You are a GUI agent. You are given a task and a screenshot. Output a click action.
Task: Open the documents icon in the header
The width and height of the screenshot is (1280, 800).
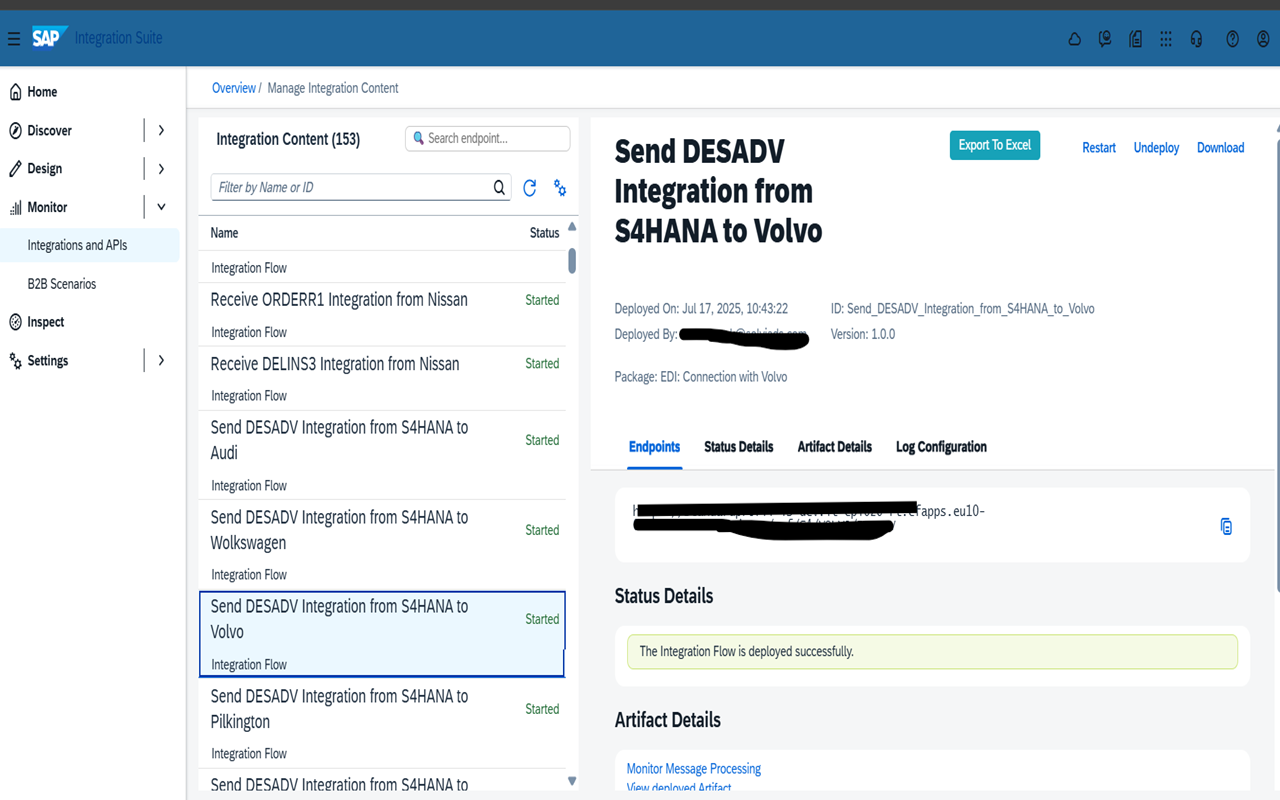1136,39
